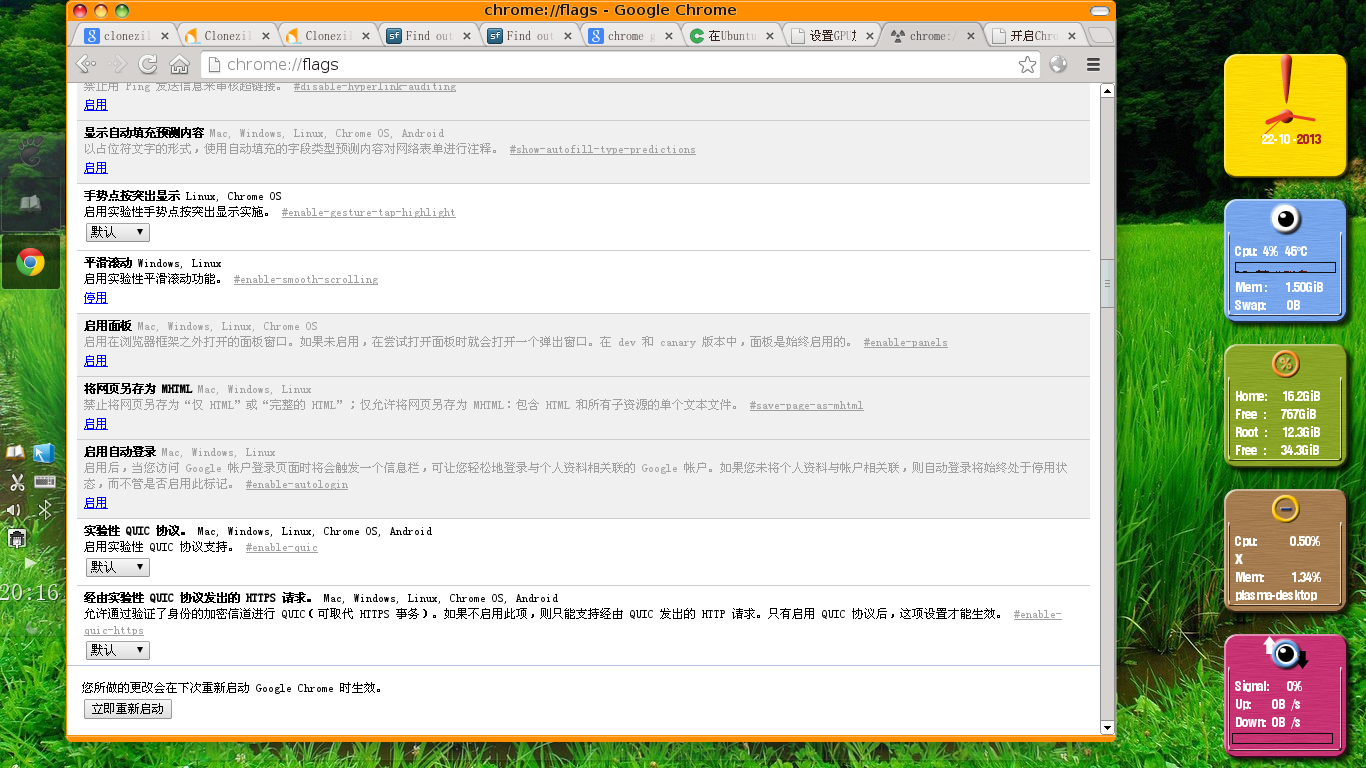Image resolution: width=1366 pixels, height=768 pixels.
Task: Expand hidden tray icons with arrow
Action: 30,563
